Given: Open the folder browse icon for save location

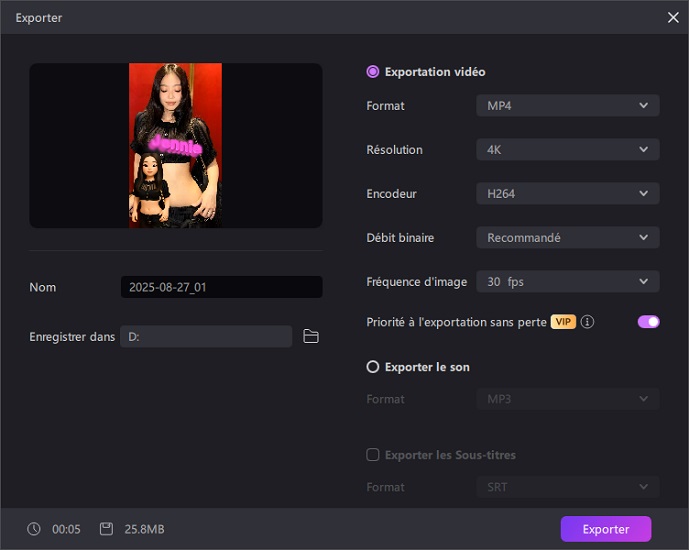Looking at the screenshot, I should [311, 337].
